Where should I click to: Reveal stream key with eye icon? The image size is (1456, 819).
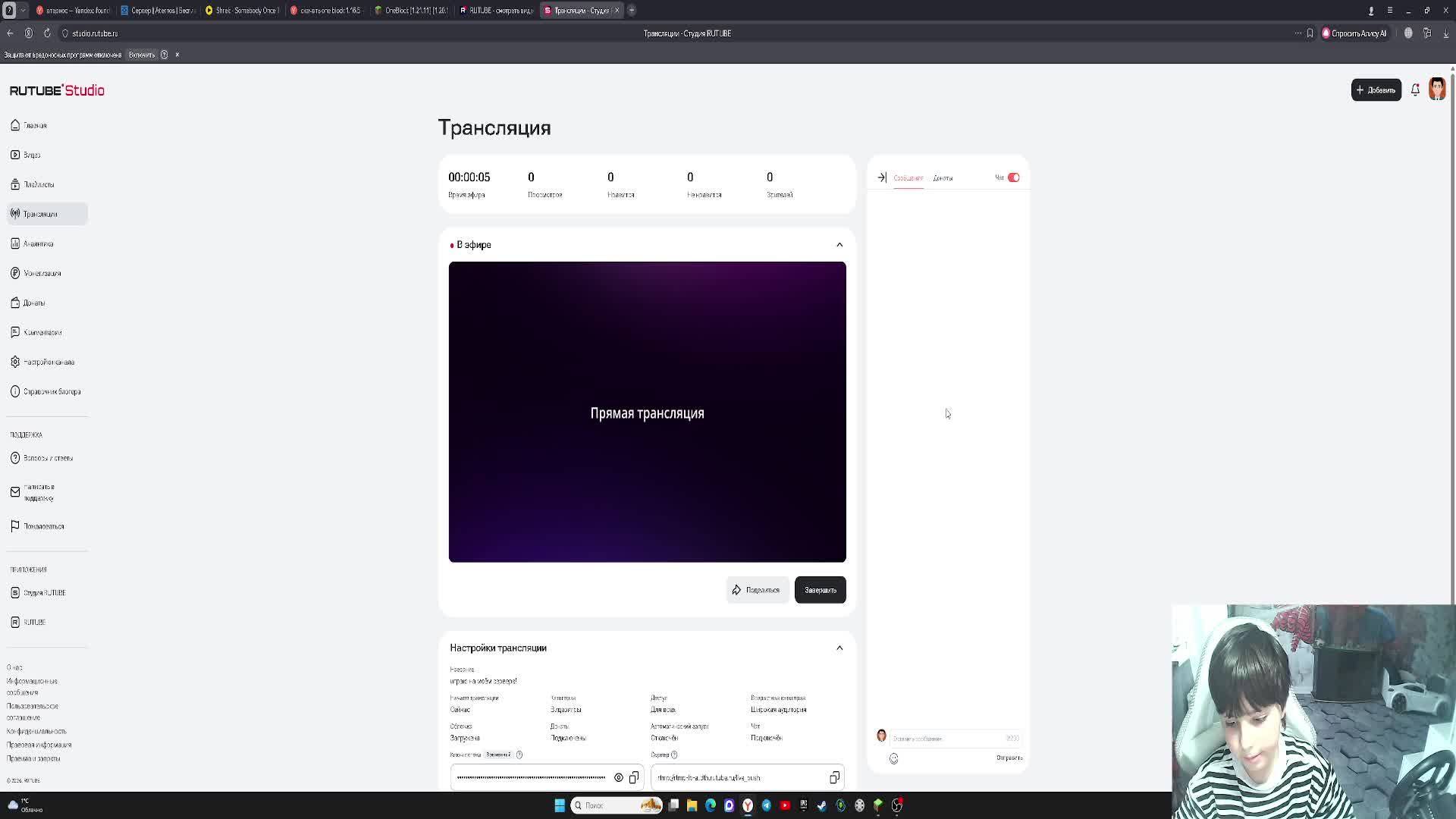(x=619, y=777)
